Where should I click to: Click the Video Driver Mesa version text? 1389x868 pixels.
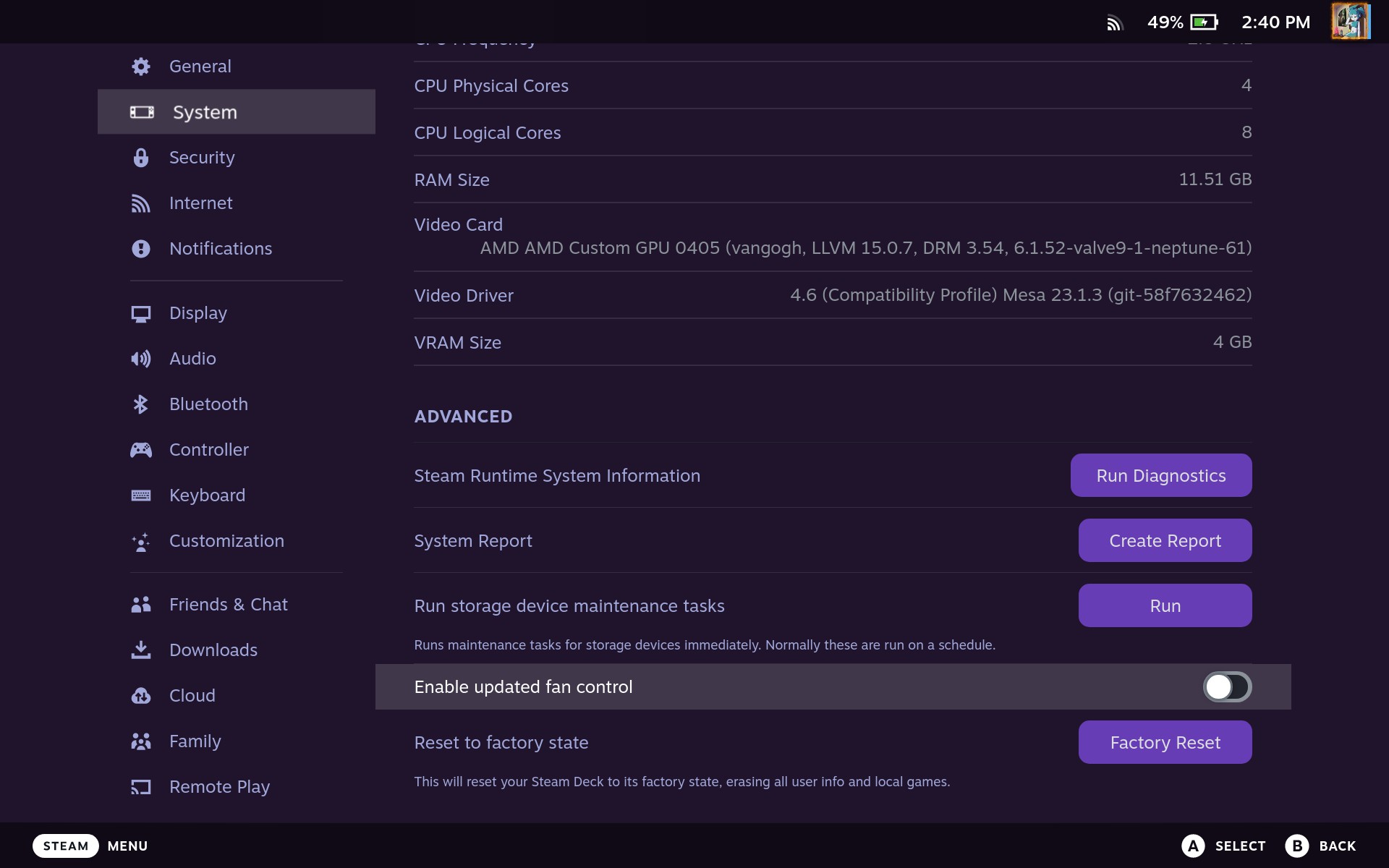click(x=1021, y=295)
